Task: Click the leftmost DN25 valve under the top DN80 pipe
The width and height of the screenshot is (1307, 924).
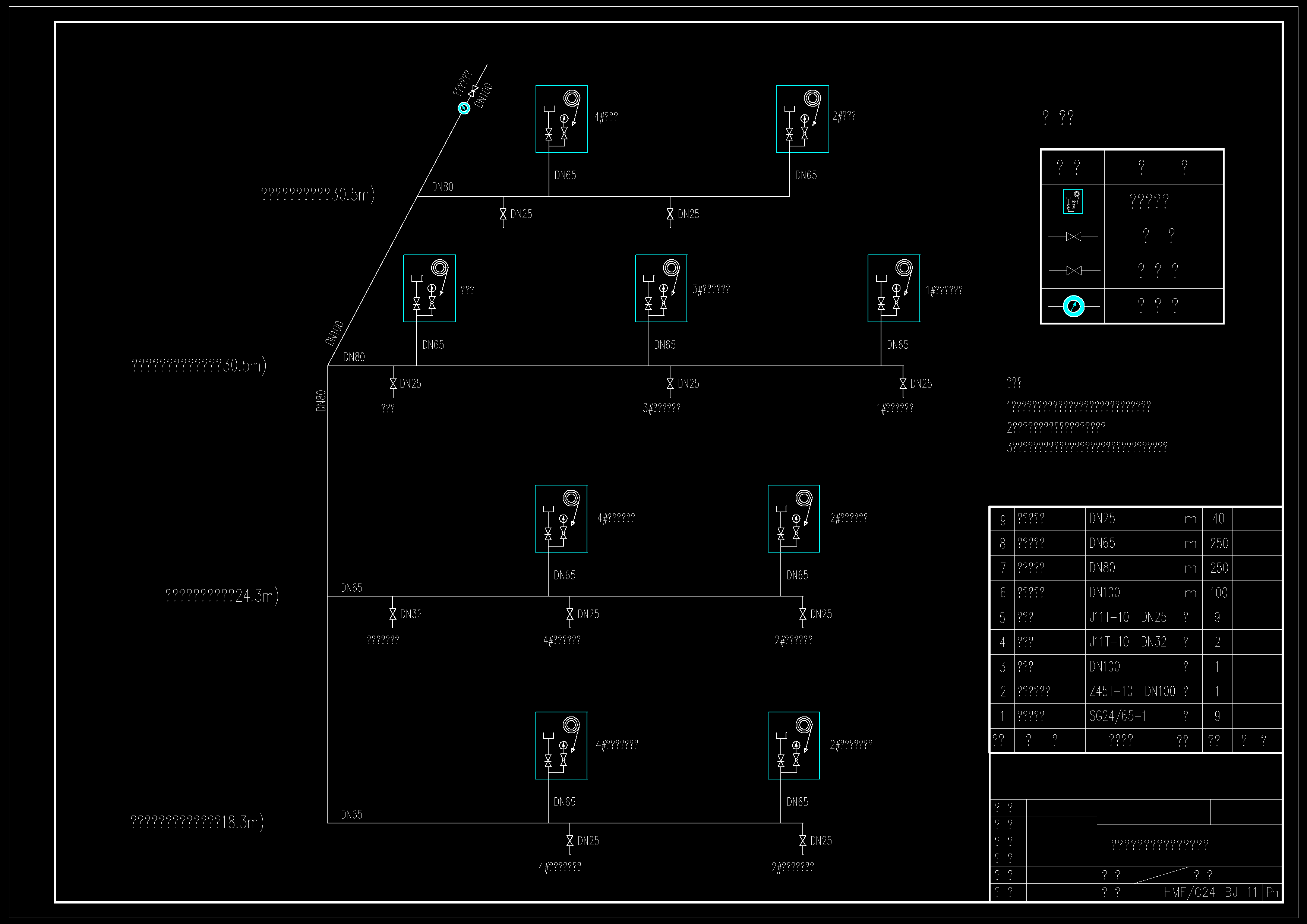Action: [x=503, y=214]
